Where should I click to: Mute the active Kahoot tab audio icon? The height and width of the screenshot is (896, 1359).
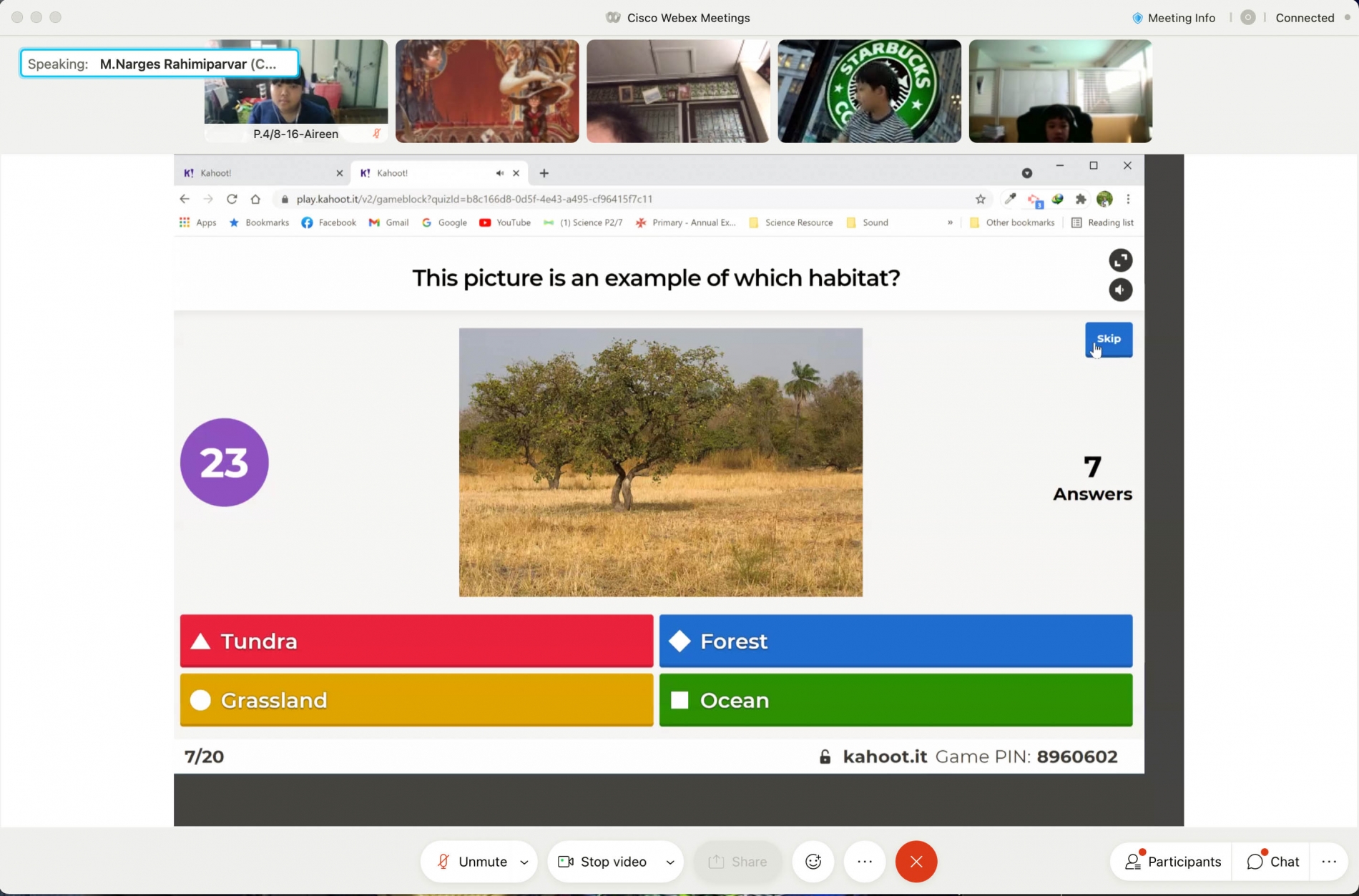[x=499, y=173]
